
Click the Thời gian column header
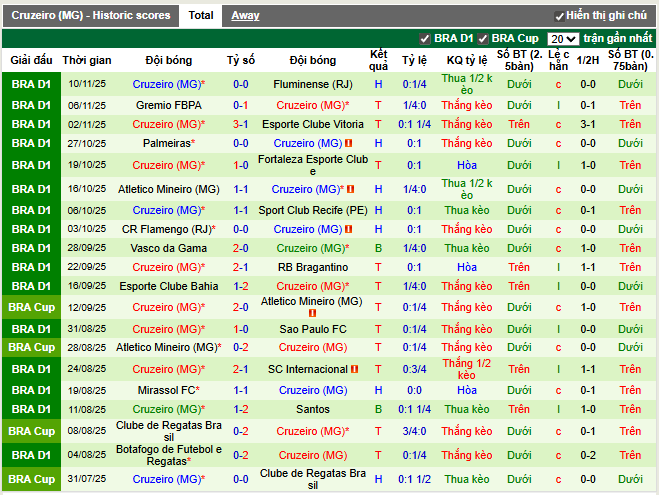[x=87, y=60]
